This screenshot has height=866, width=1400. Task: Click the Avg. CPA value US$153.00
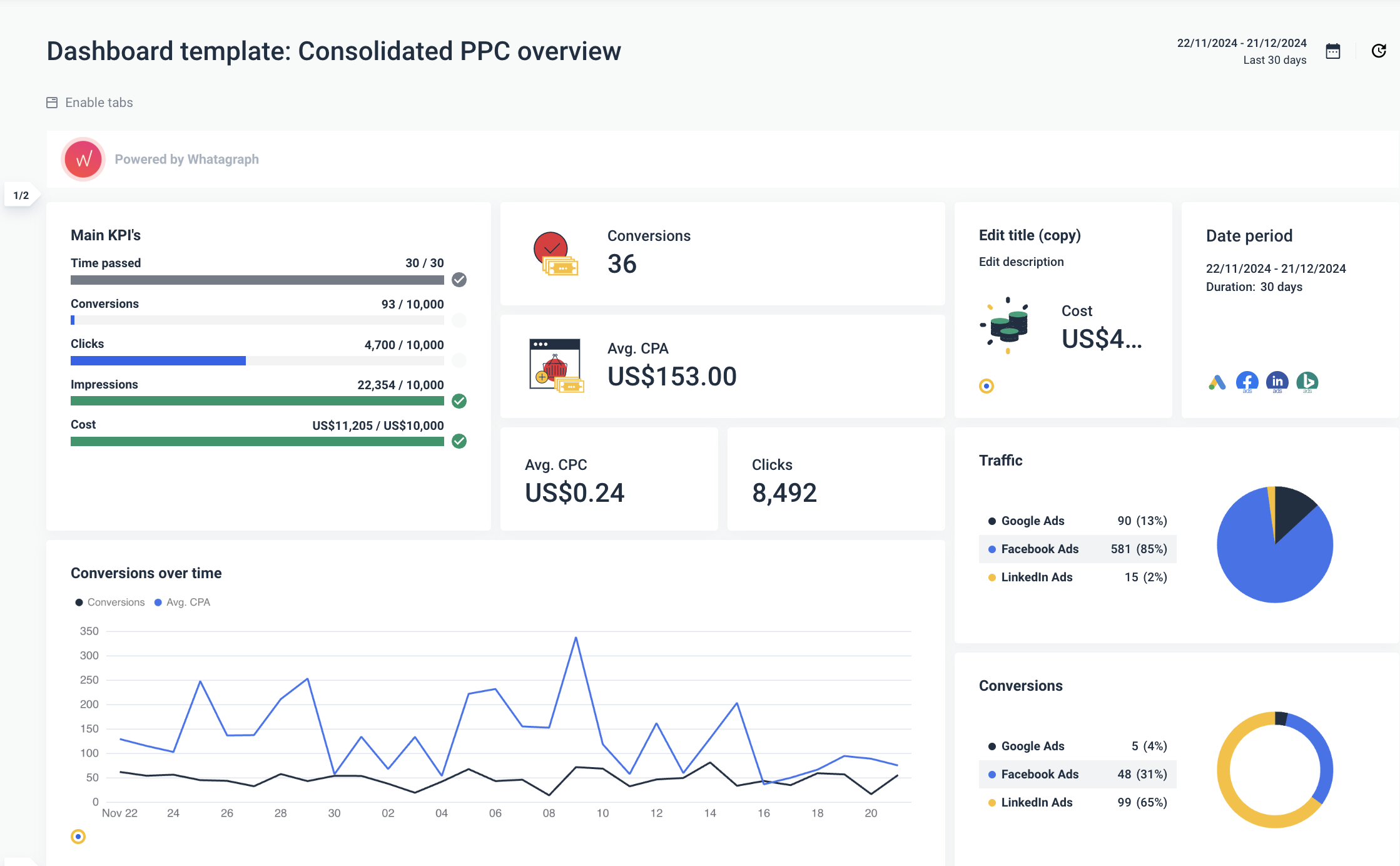[x=672, y=377]
